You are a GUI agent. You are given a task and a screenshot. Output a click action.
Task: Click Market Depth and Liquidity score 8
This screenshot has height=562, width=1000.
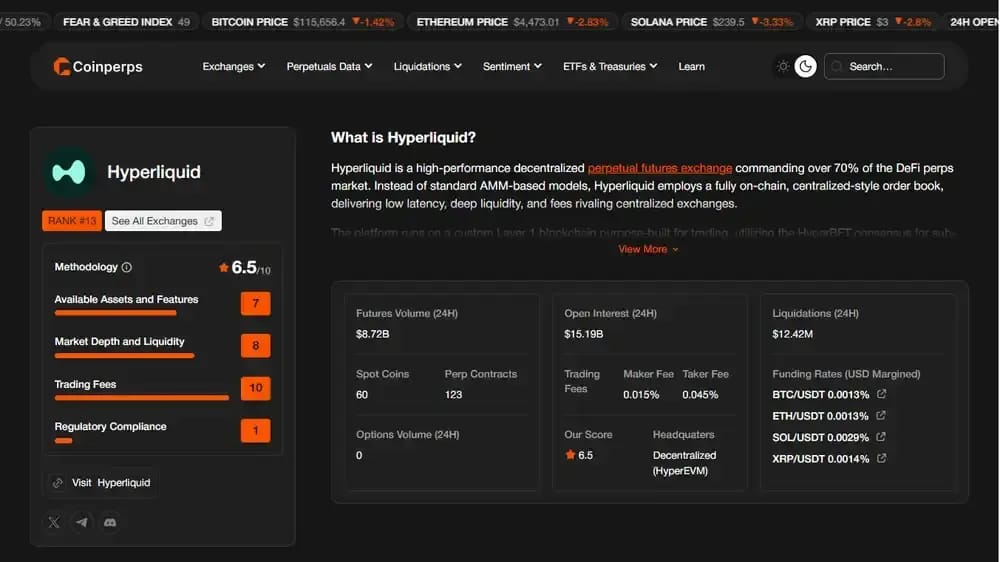tap(255, 346)
